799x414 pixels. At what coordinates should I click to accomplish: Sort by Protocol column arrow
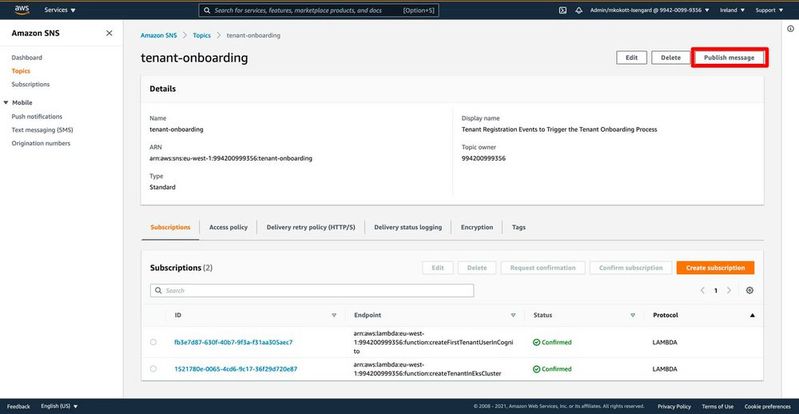752,316
